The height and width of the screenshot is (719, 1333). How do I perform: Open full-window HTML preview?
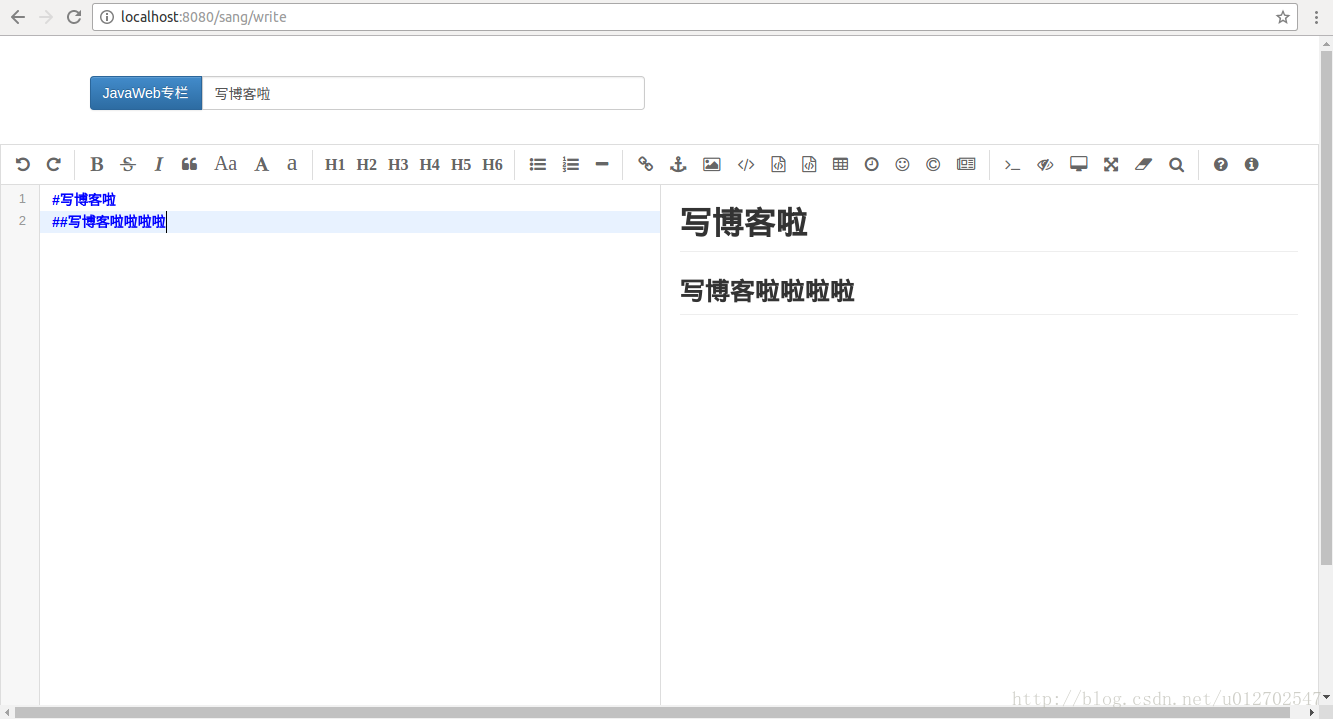pos(1078,164)
